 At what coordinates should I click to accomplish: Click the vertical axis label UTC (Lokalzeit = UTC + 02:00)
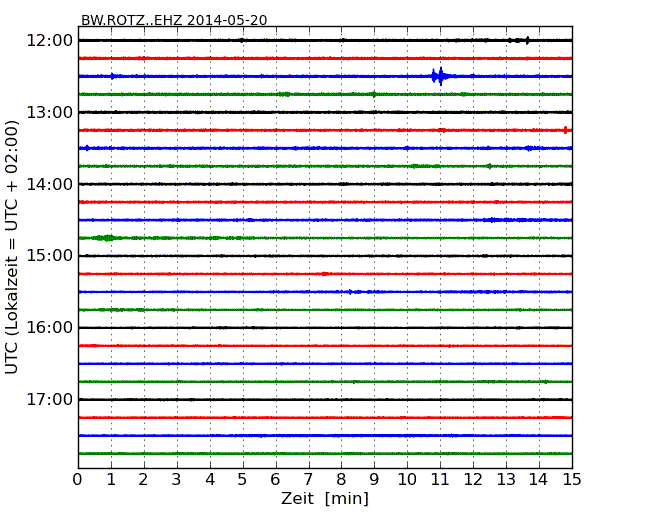coord(12,247)
